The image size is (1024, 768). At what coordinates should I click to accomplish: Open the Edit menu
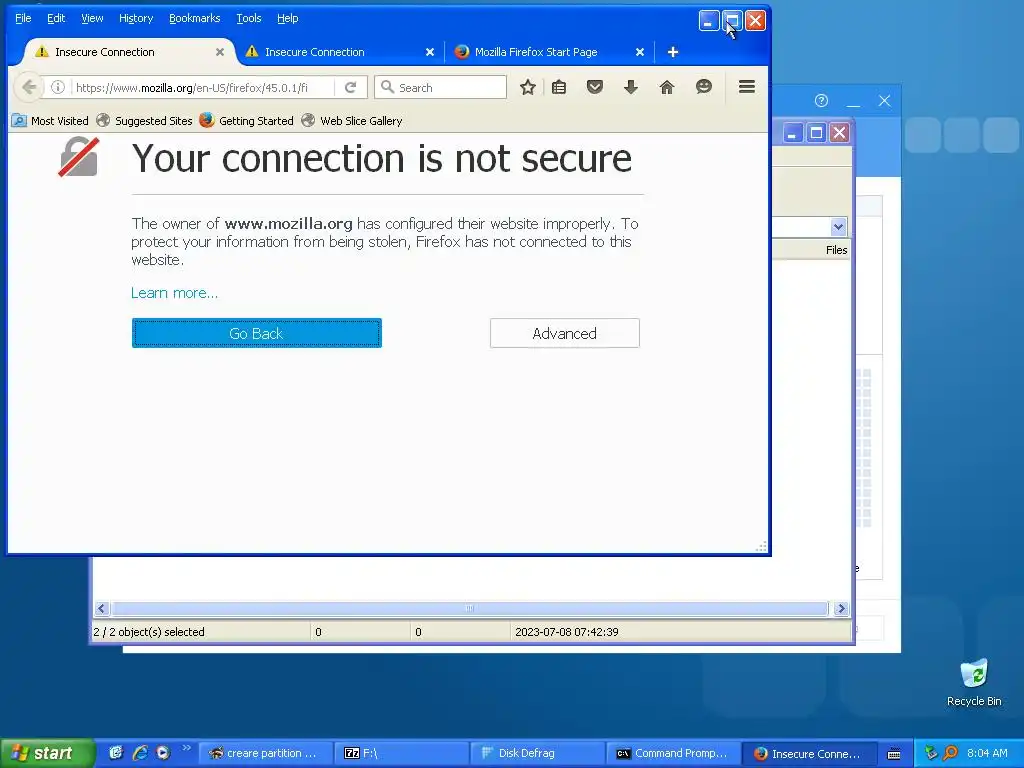coord(56,18)
